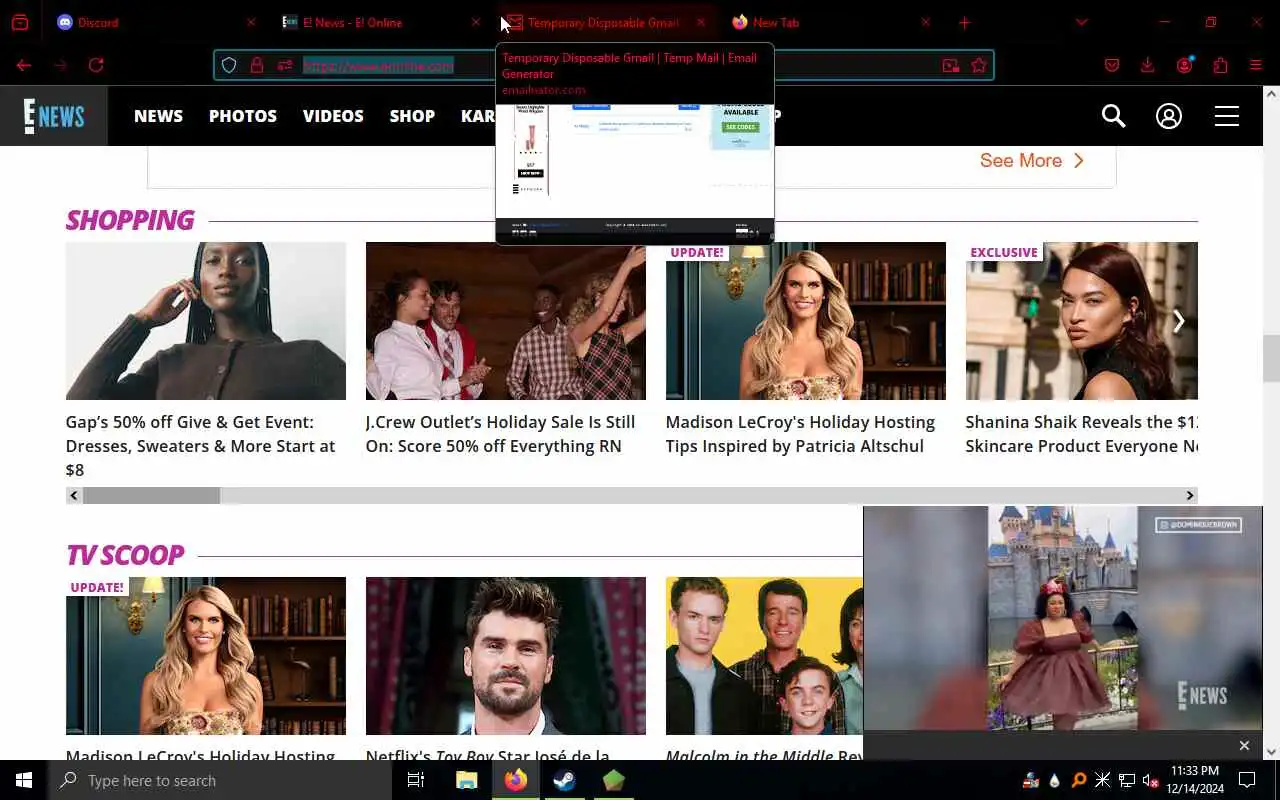Reload the current page
This screenshot has height=800, width=1280.
pyautogui.click(x=96, y=65)
